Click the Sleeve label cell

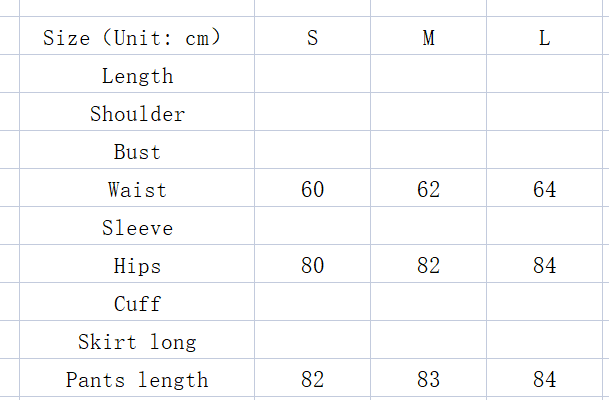click(137, 228)
